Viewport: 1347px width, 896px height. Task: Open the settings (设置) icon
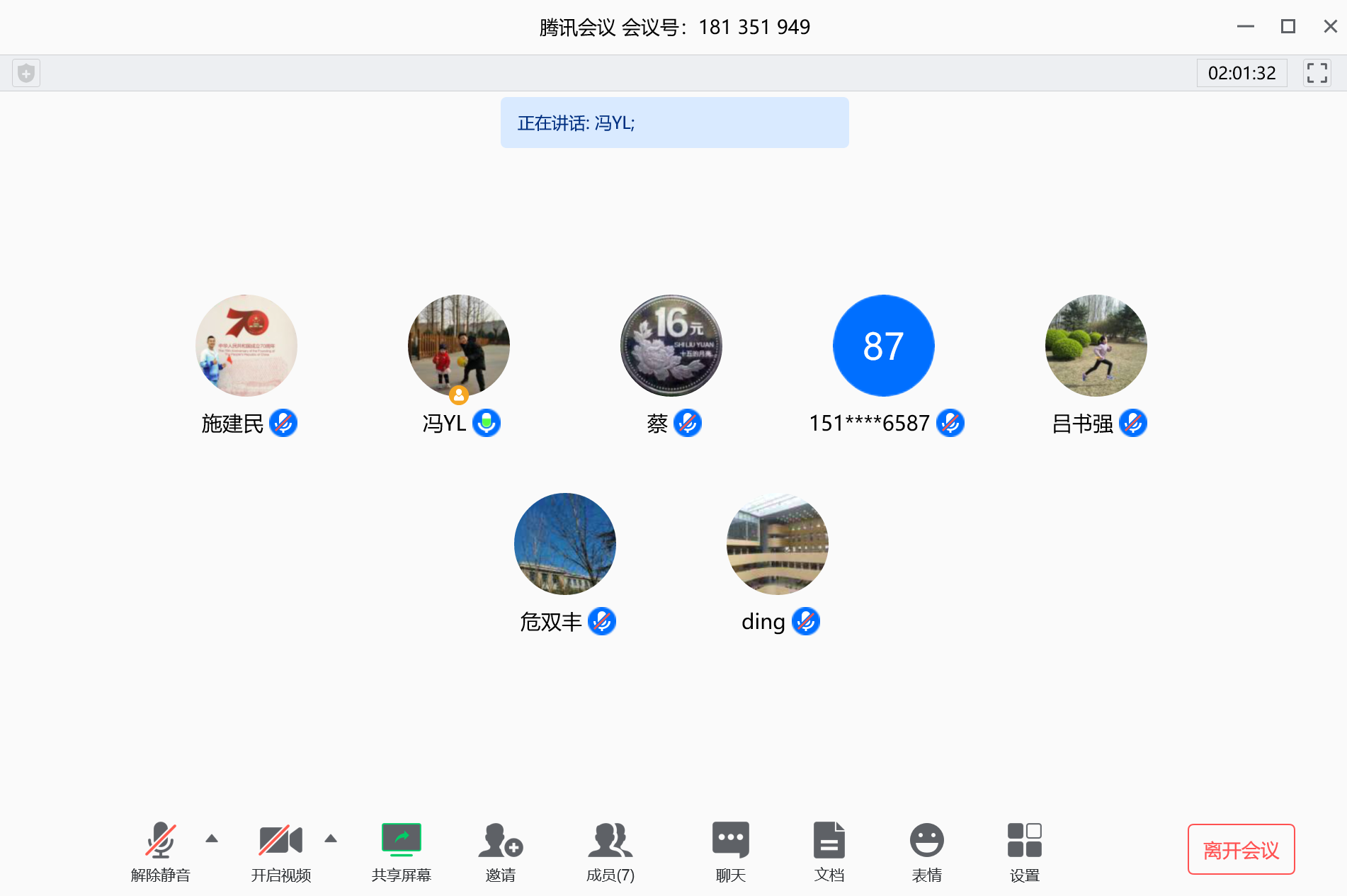click(1024, 851)
